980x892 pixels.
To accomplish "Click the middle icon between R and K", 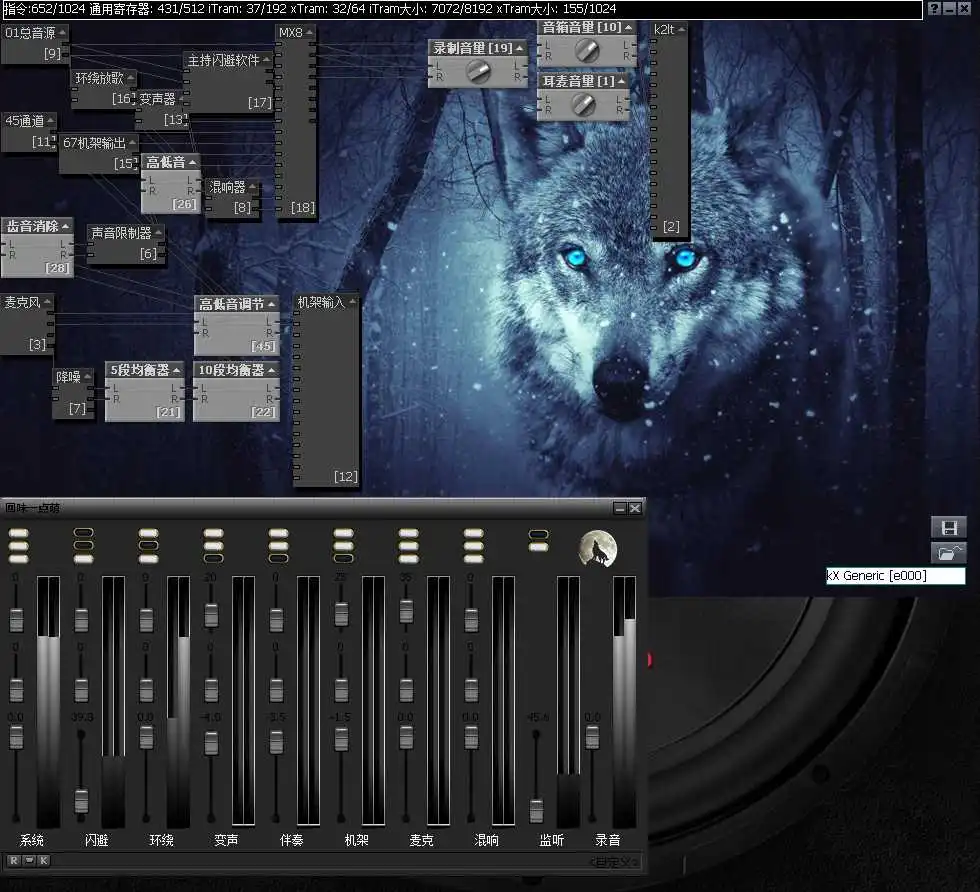I will (29, 861).
